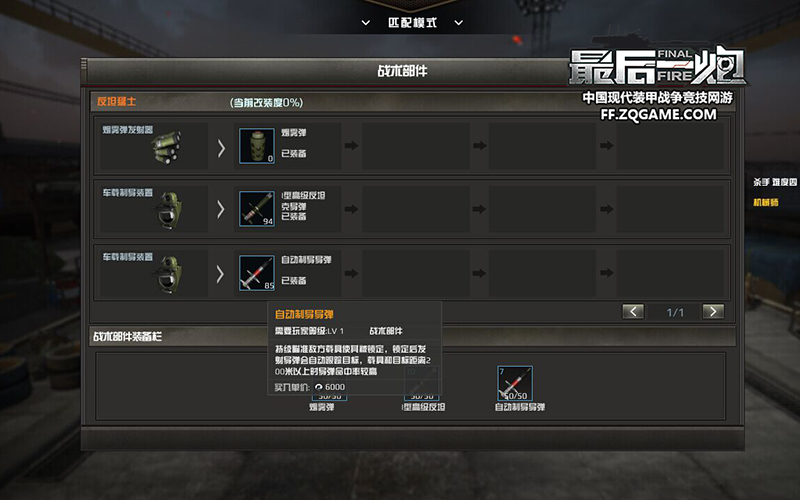Click the 最后一炮 Final Fire logo
The height and width of the screenshot is (500, 800).
coord(657,66)
